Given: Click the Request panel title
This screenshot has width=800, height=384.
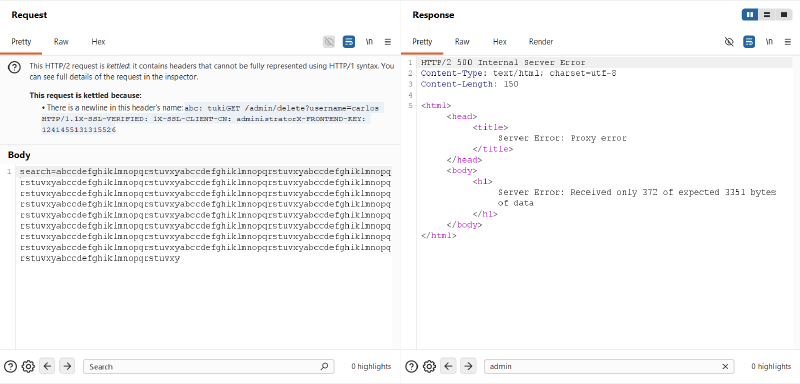Looking at the screenshot, I should pyautogui.click(x=29, y=15).
